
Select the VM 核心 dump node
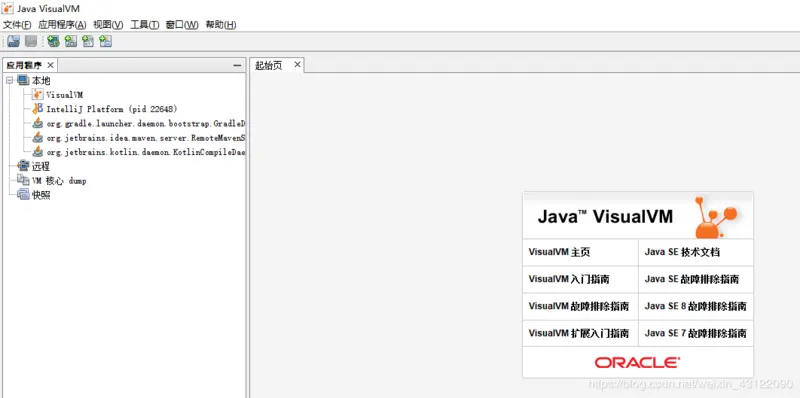59,181
